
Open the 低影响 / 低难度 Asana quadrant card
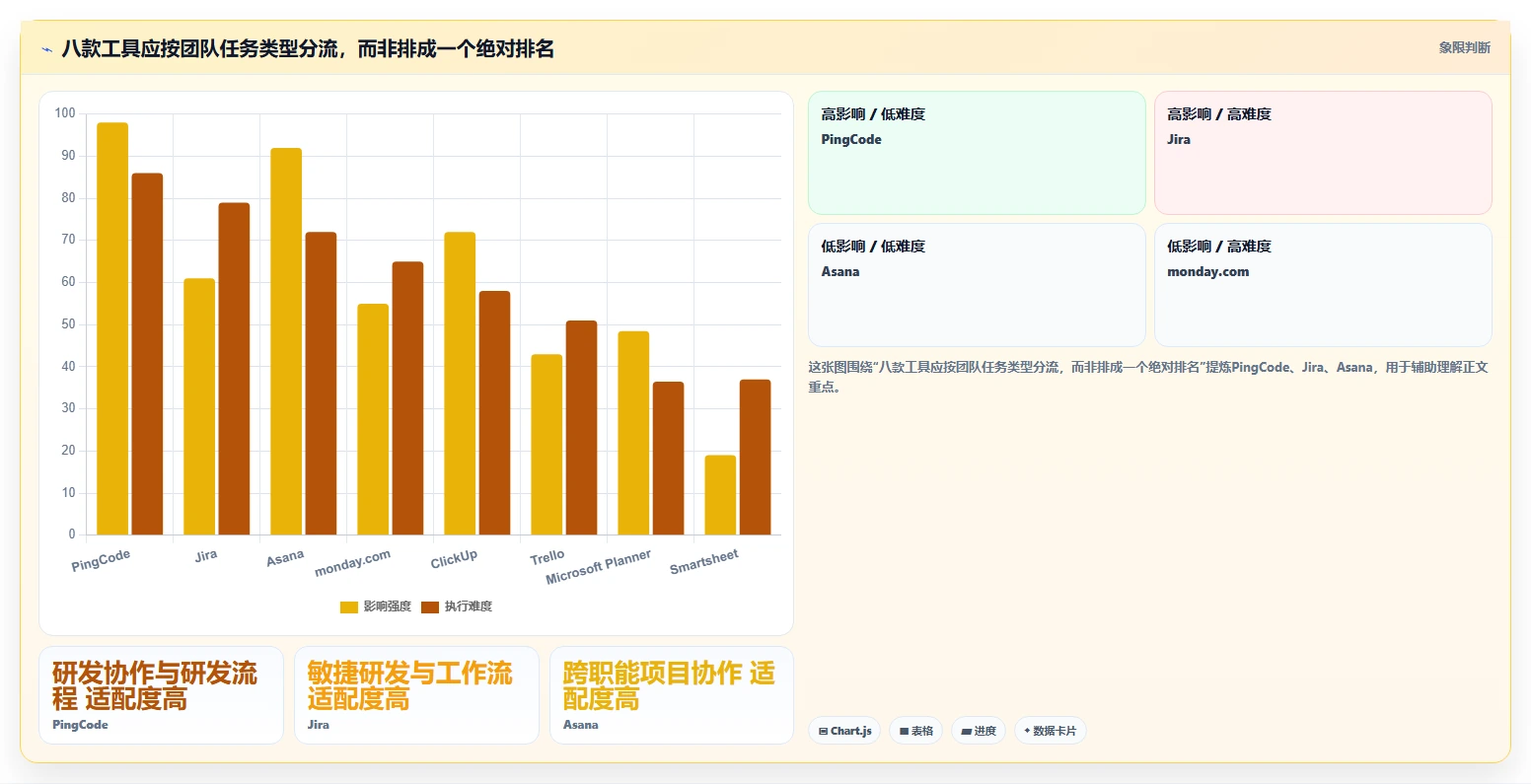click(x=977, y=285)
